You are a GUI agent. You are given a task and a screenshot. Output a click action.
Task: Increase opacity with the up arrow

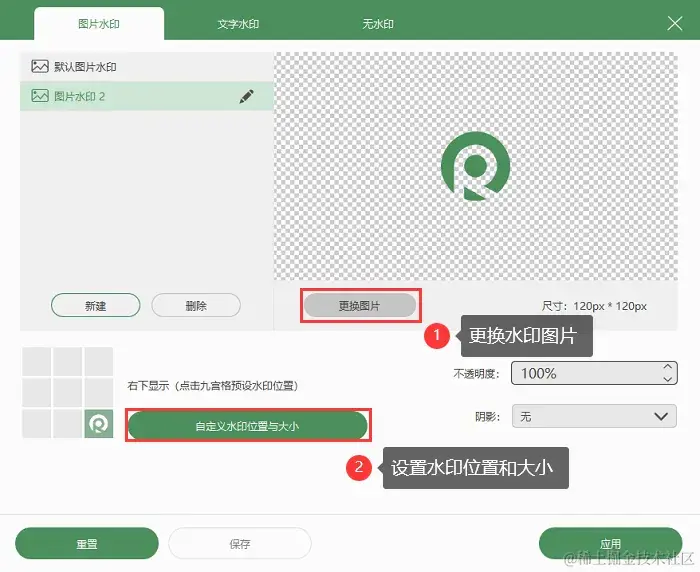point(667,367)
